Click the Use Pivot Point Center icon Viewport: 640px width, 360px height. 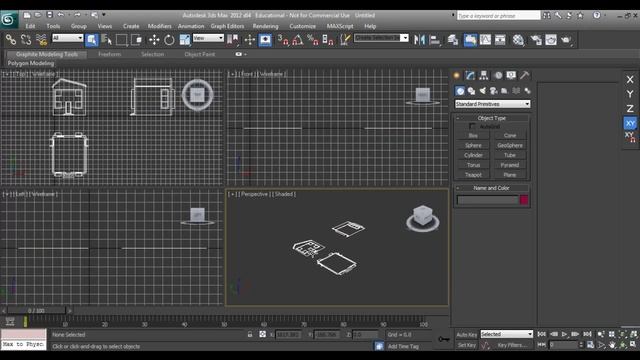233,40
